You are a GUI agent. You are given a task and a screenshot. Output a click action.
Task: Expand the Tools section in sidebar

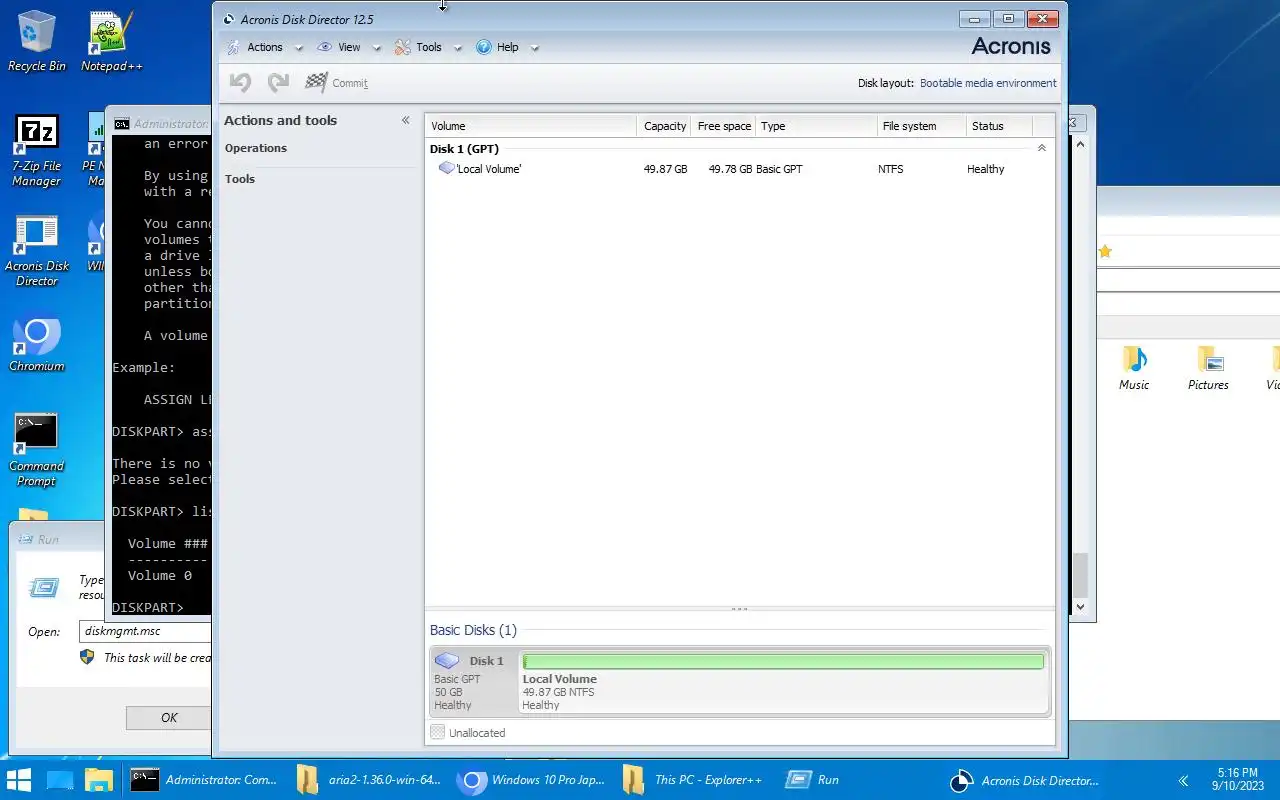240,179
